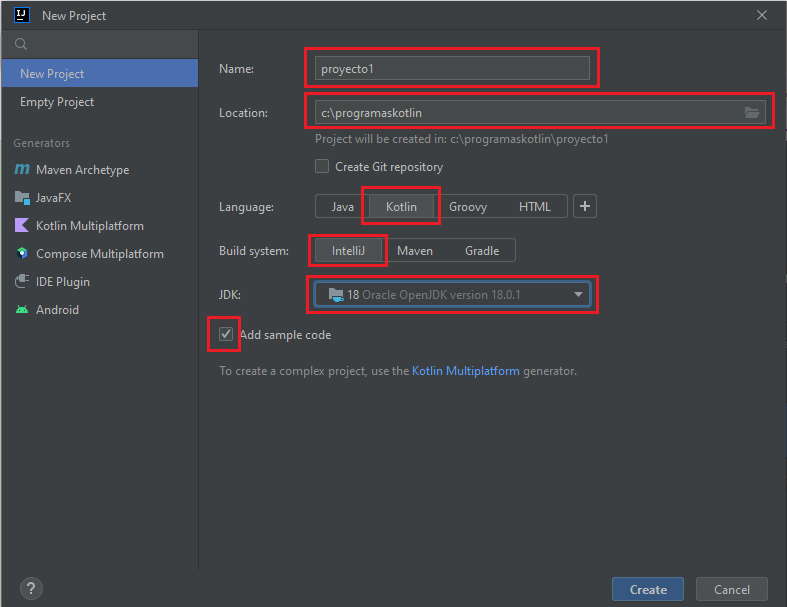Screen dimensions: 787x607
Task: Choose Groovy as the language
Action: 468,207
